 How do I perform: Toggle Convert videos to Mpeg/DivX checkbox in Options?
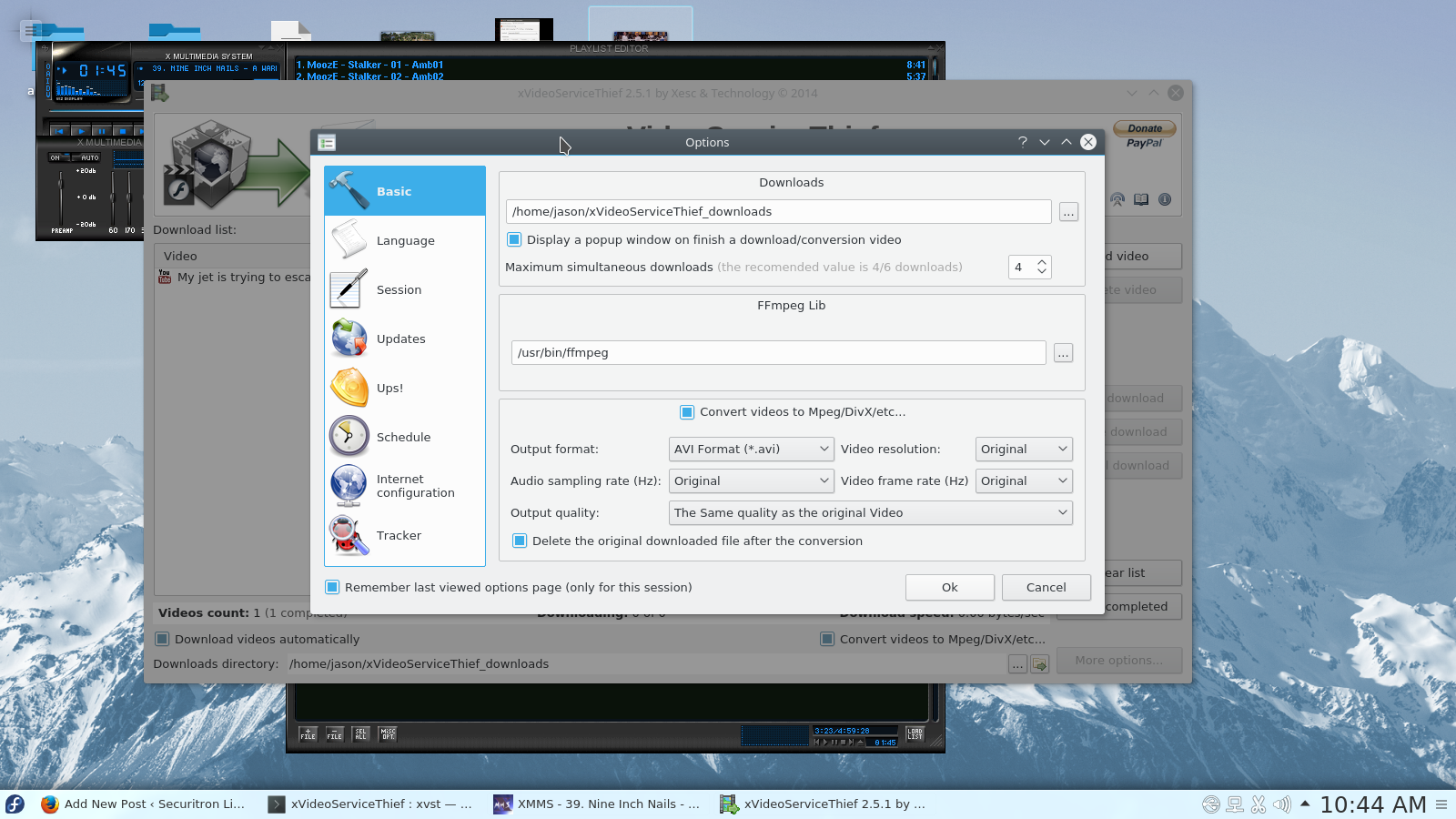click(x=687, y=411)
